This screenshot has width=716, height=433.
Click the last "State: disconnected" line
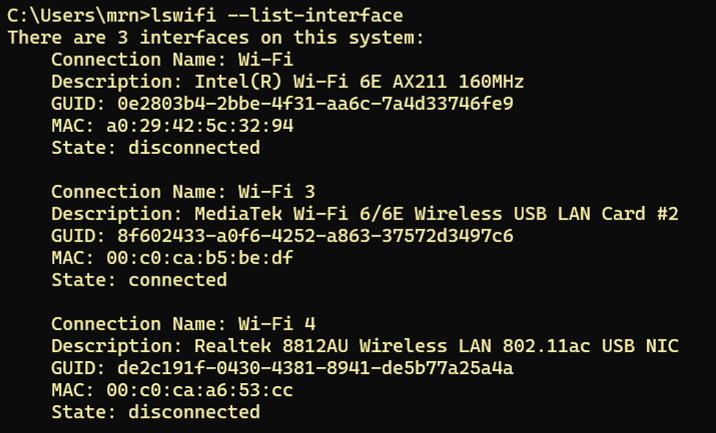(155, 412)
